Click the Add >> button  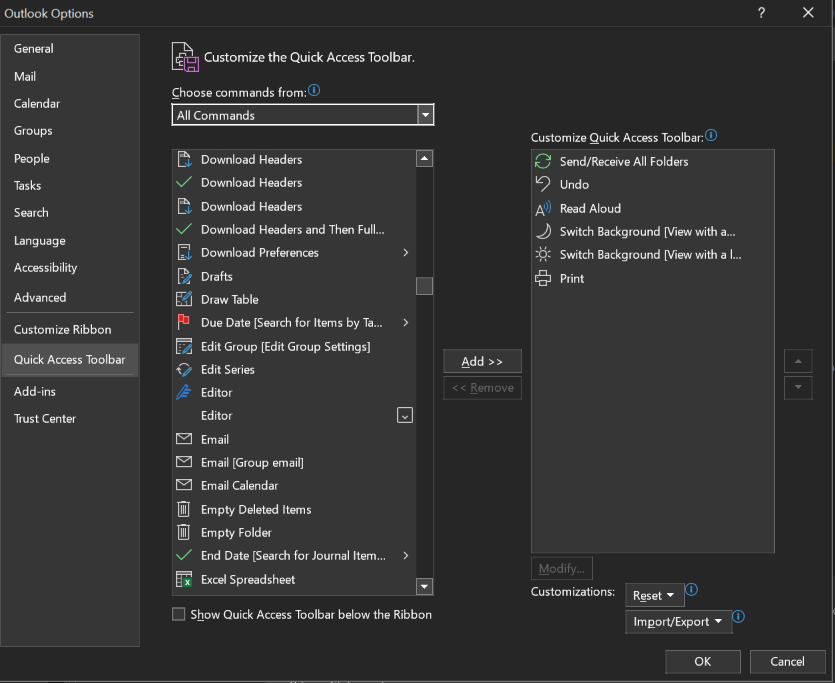482,361
